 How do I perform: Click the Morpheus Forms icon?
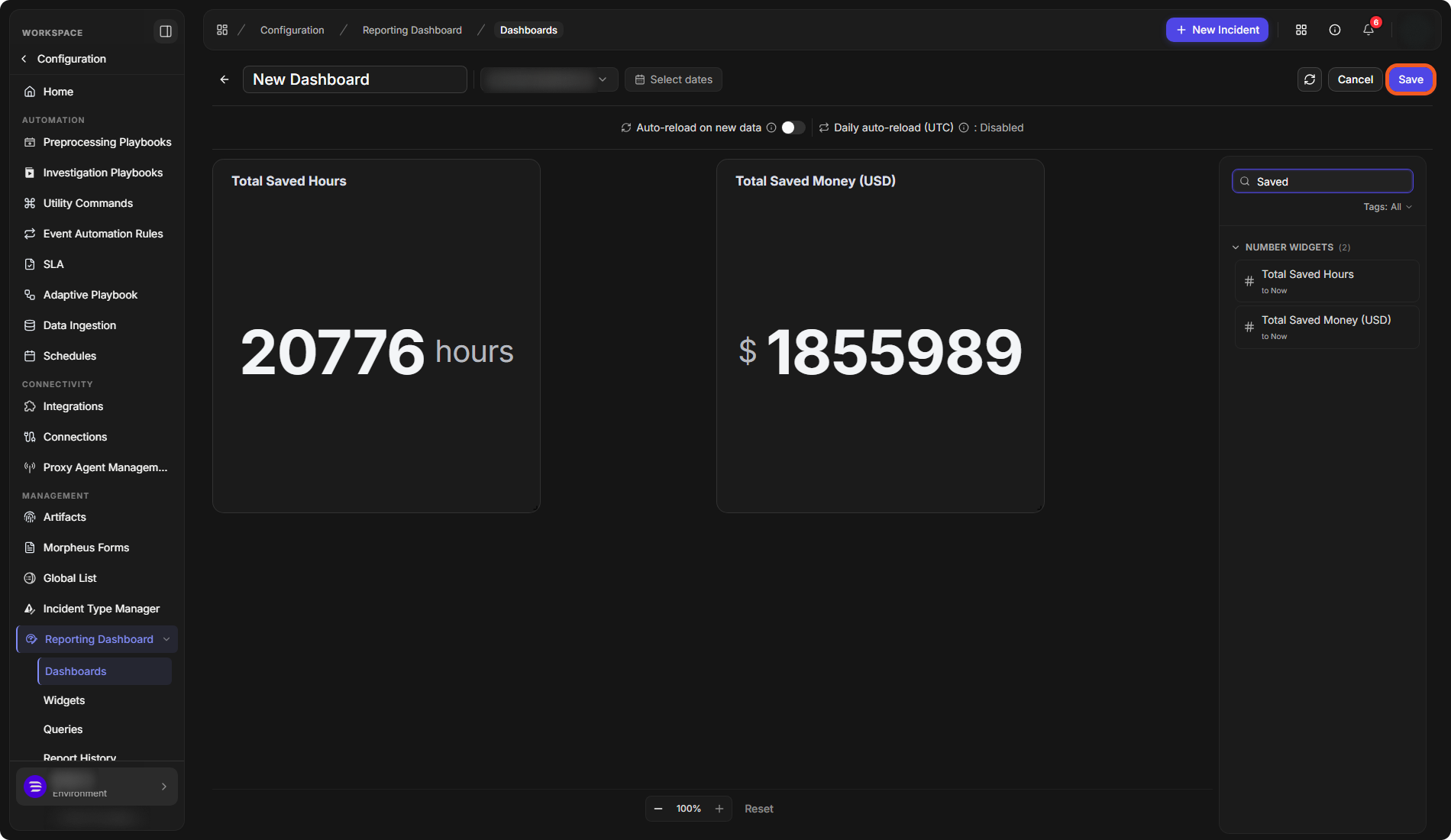(x=30, y=548)
